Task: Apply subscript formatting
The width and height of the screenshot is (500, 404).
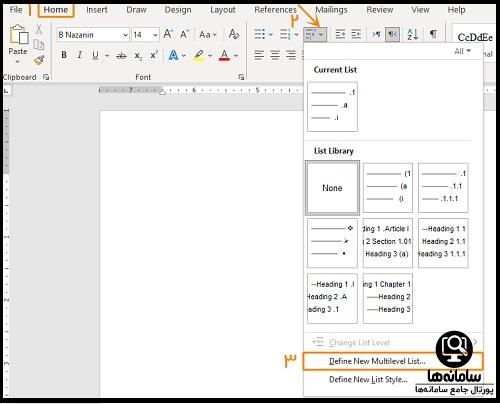Action: tap(138, 56)
